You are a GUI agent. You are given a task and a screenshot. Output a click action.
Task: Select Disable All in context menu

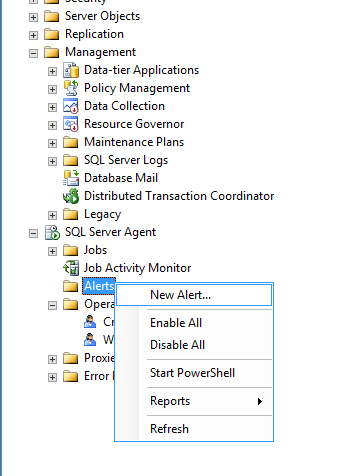coord(194,345)
